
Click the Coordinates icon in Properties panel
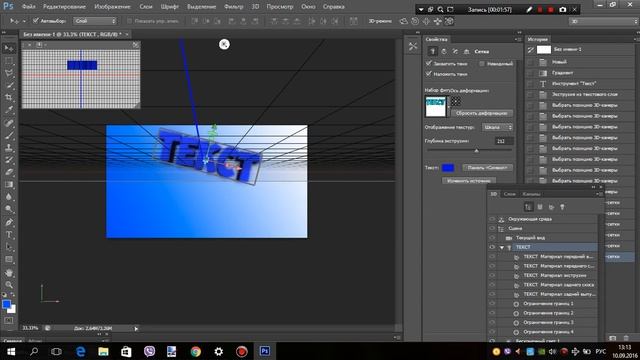click(466, 51)
